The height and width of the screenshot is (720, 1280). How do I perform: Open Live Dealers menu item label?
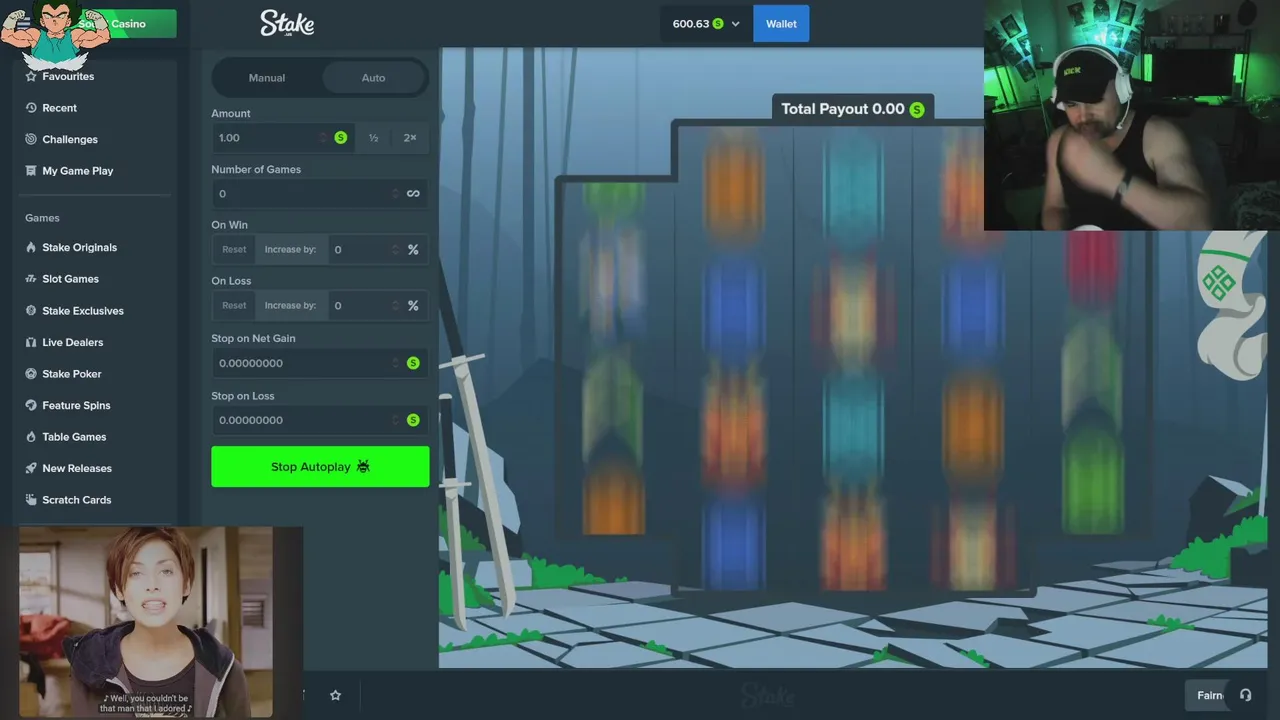pyautogui.click(x=72, y=342)
